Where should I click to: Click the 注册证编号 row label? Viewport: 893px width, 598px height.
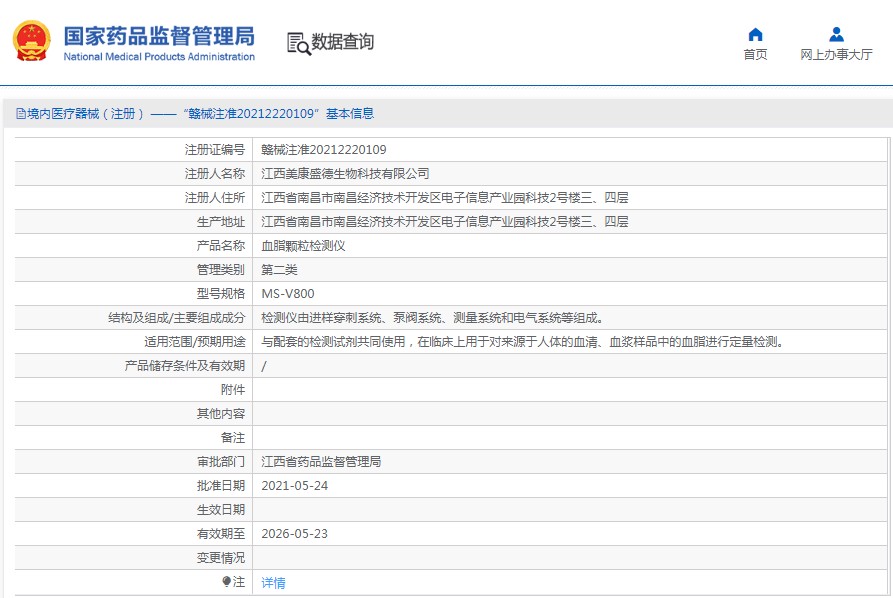click(x=215, y=150)
